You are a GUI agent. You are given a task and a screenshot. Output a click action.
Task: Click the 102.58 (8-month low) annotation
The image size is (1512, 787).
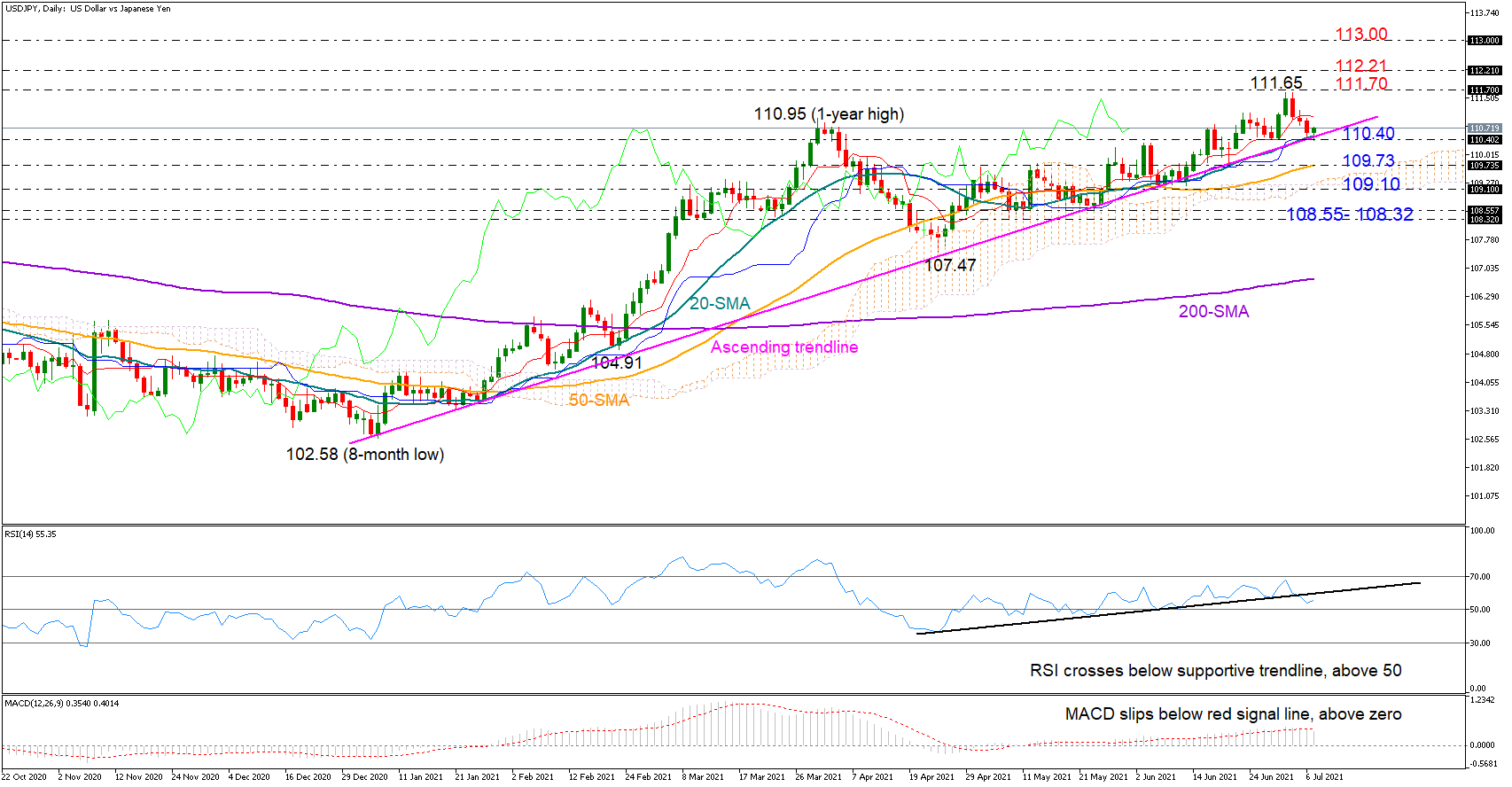pyautogui.click(x=365, y=455)
